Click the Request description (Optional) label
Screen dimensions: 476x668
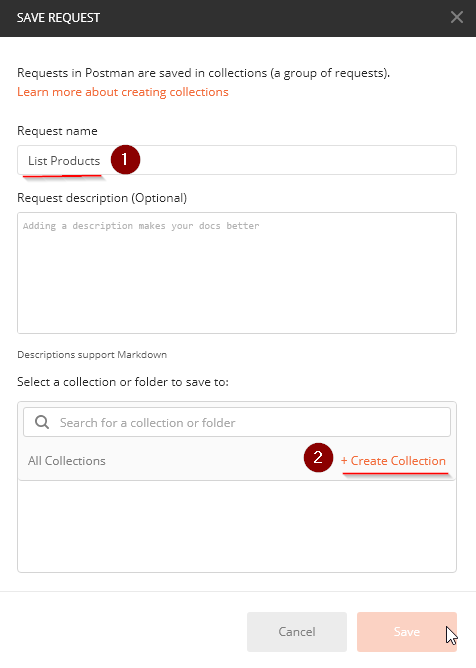[x=102, y=198]
